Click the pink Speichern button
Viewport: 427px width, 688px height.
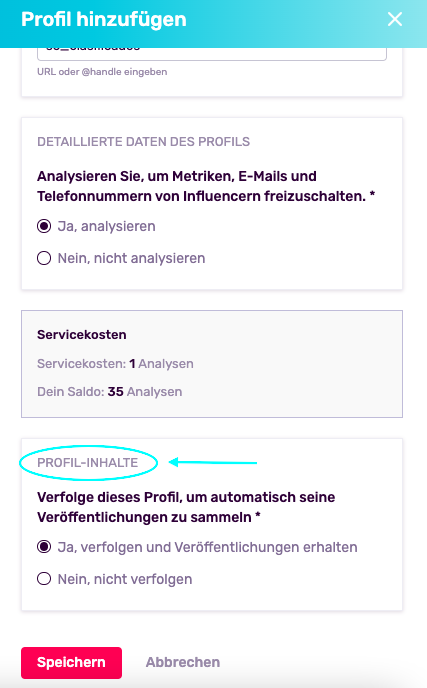(x=72, y=663)
